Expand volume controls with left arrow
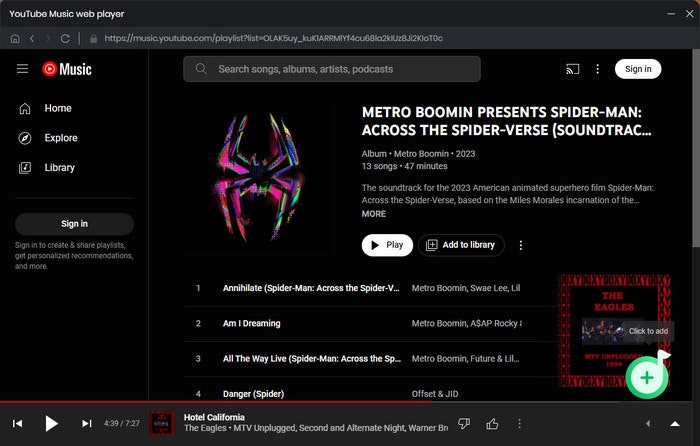The image size is (700, 446). coord(648,424)
